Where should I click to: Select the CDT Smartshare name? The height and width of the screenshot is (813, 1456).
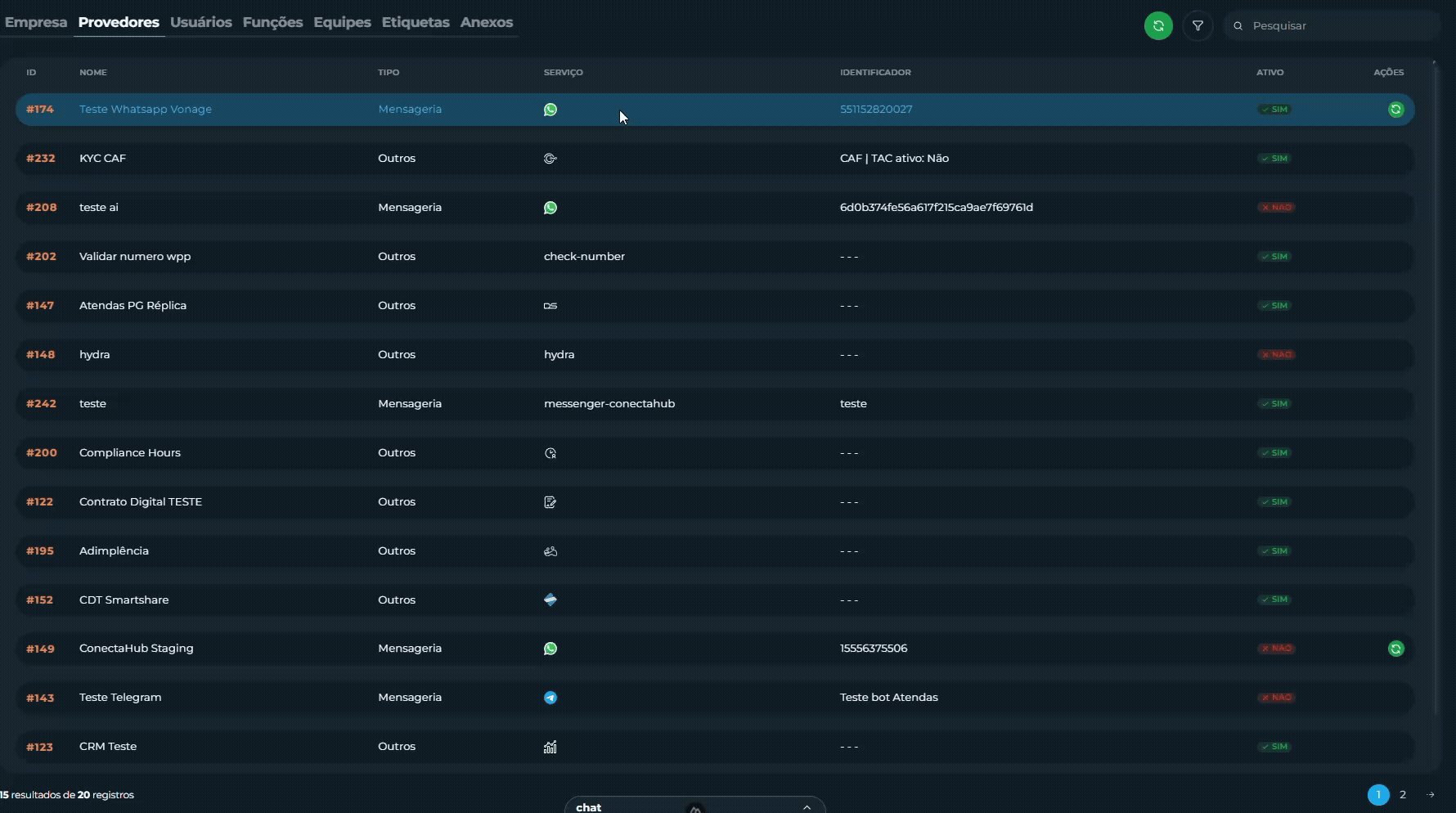coord(124,600)
